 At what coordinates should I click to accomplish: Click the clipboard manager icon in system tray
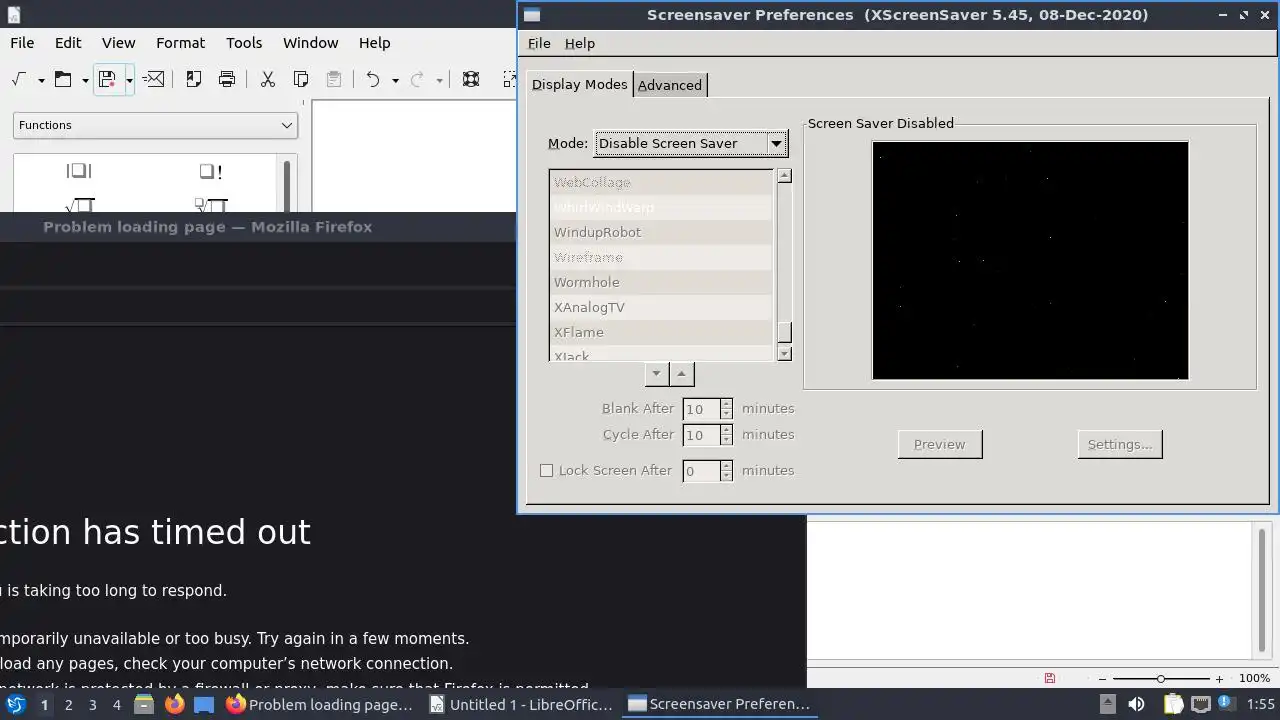pos(1173,704)
